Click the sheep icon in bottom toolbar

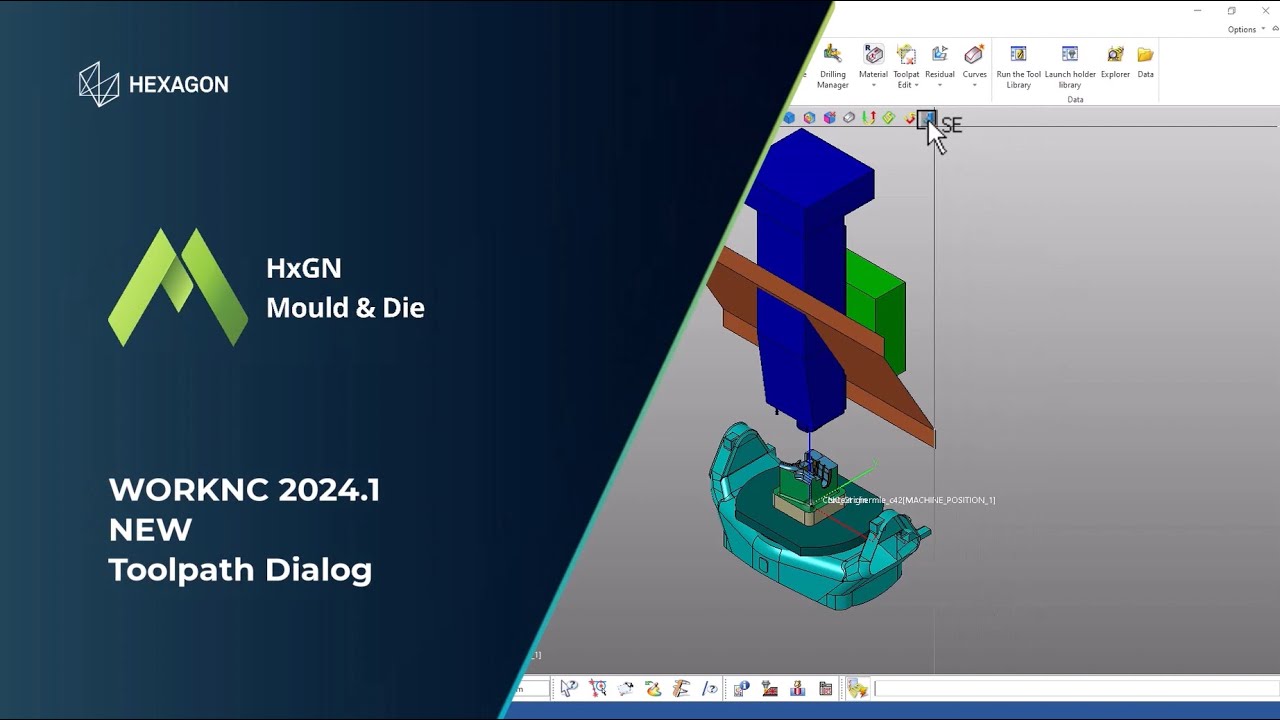[626, 688]
